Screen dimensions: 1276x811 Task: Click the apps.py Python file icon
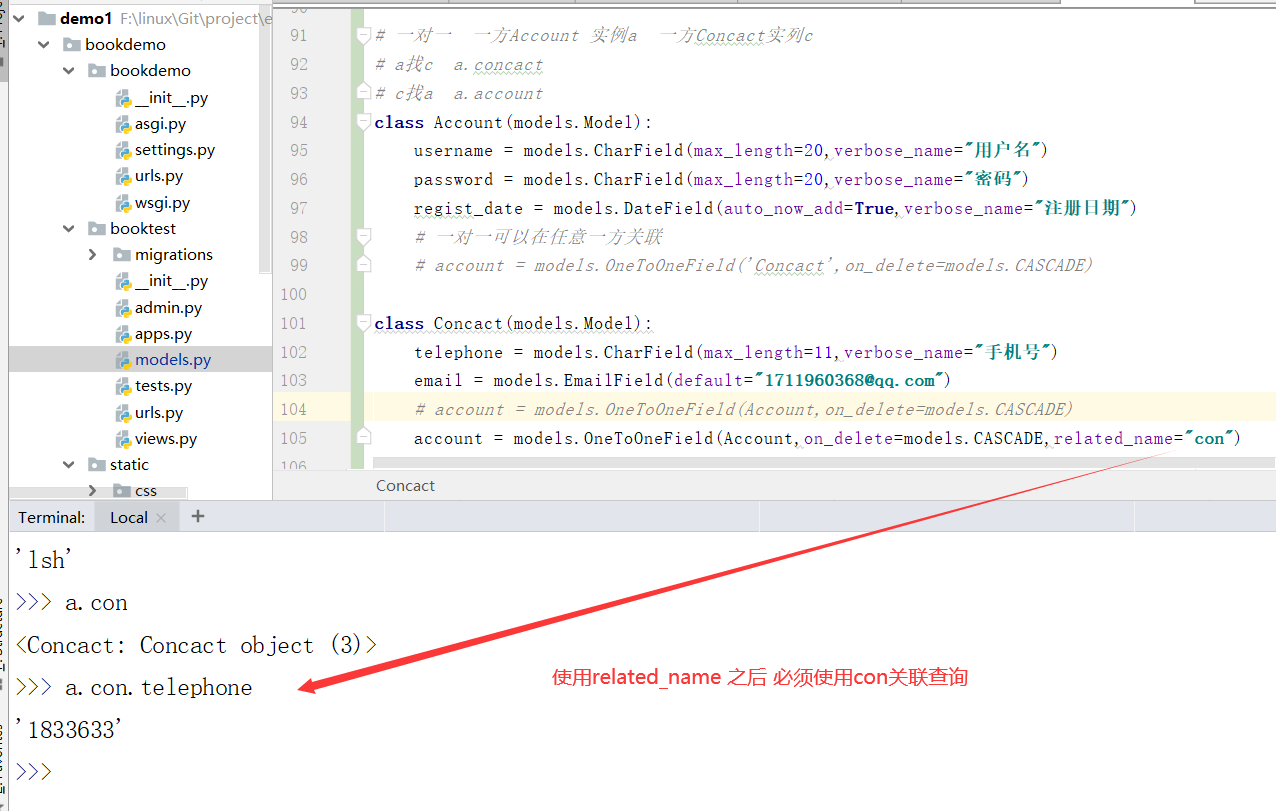(123, 333)
